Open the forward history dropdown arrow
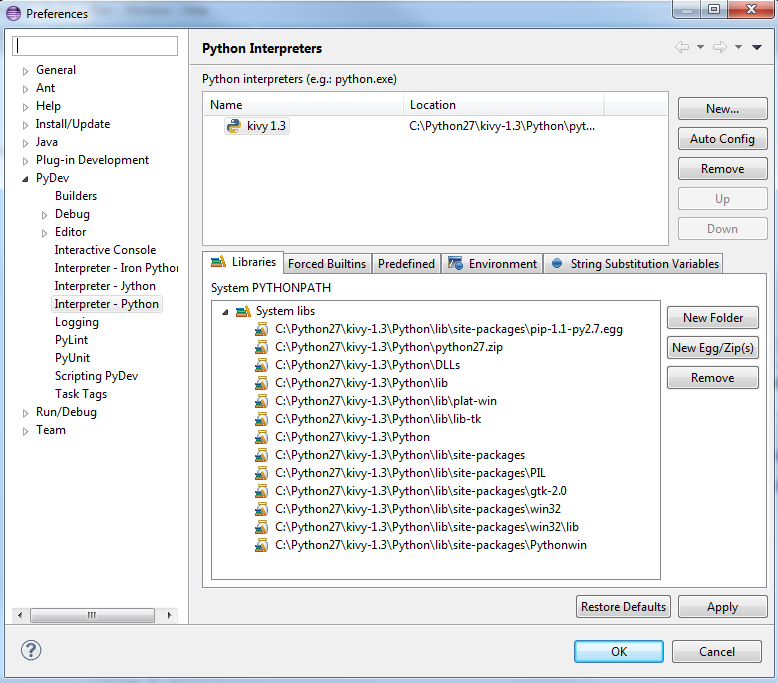The height and width of the screenshot is (683, 778). pyautogui.click(x=738, y=47)
